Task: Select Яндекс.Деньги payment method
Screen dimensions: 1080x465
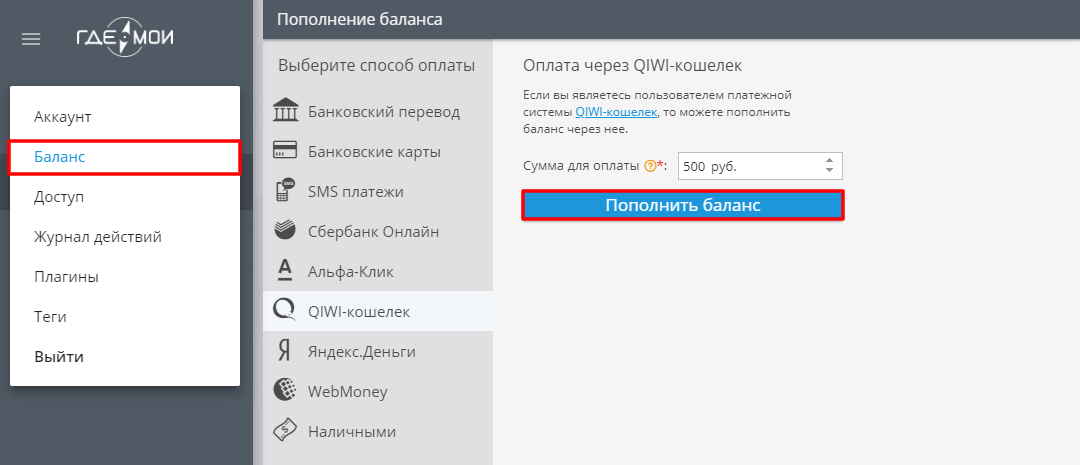Action: (x=378, y=351)
